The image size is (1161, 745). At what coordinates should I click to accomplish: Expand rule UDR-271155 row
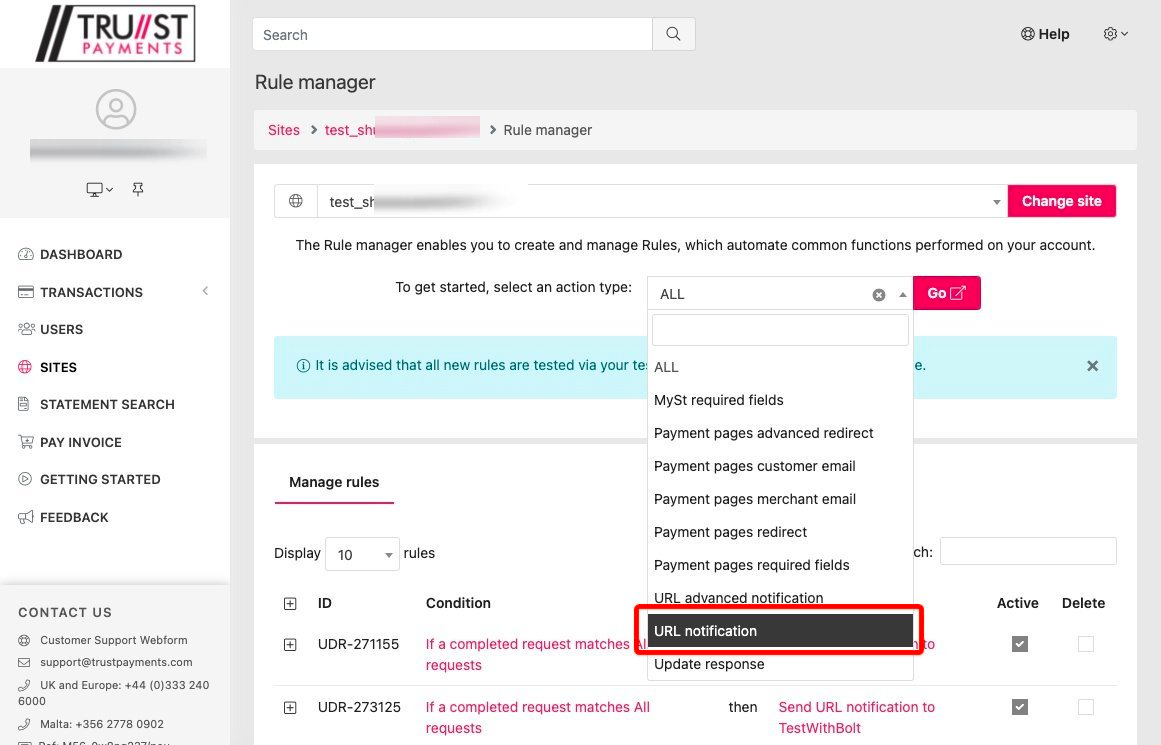point(290,645)
